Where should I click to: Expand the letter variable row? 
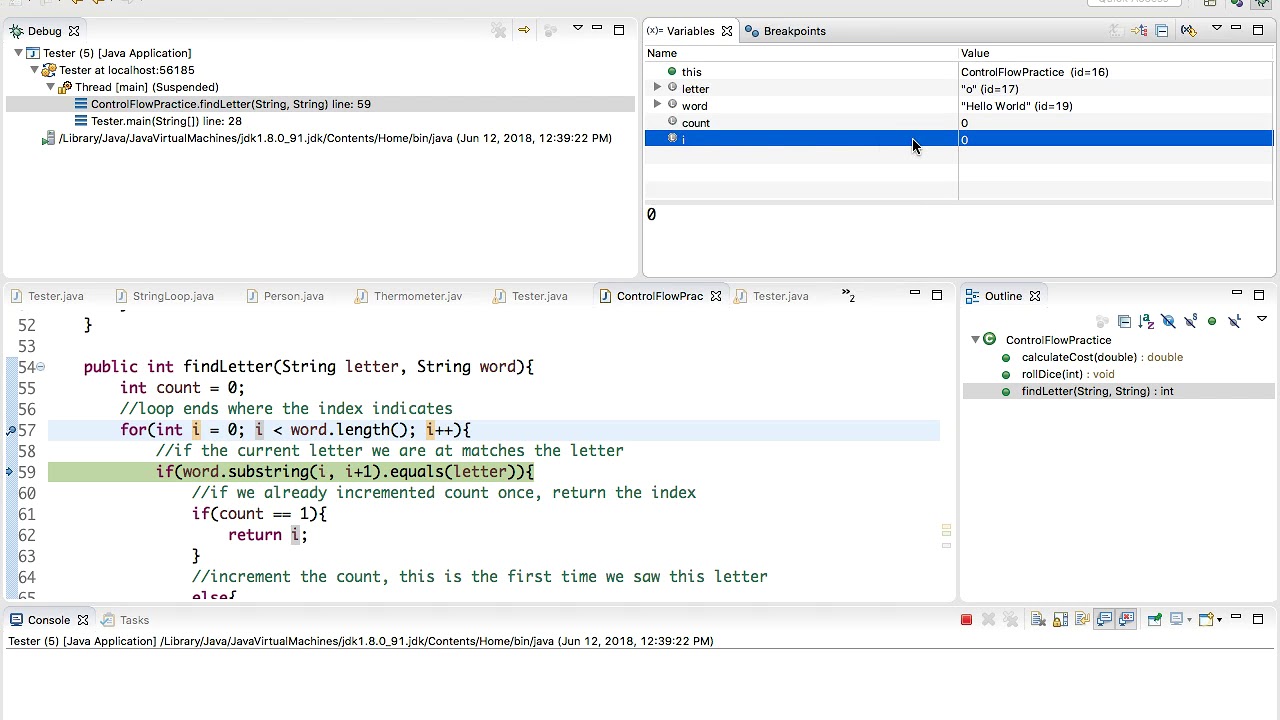click(657, 88)
